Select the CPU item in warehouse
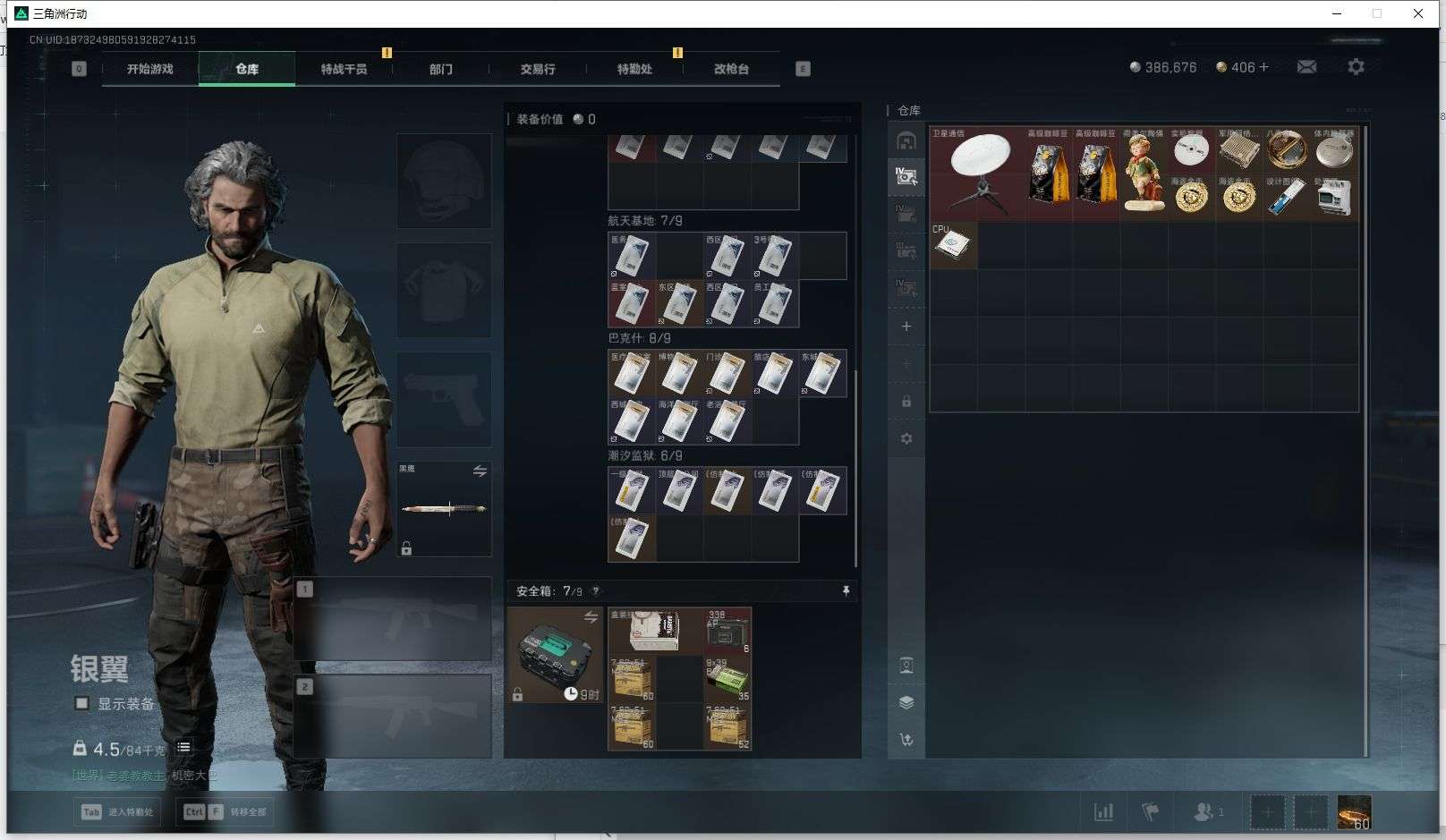Screen dimensions: 1446x840 tap(954, 245)
